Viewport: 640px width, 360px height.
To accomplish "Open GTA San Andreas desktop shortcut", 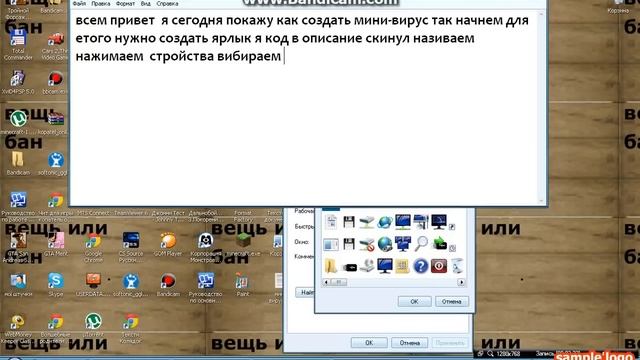I will click(x=18, y=246).
